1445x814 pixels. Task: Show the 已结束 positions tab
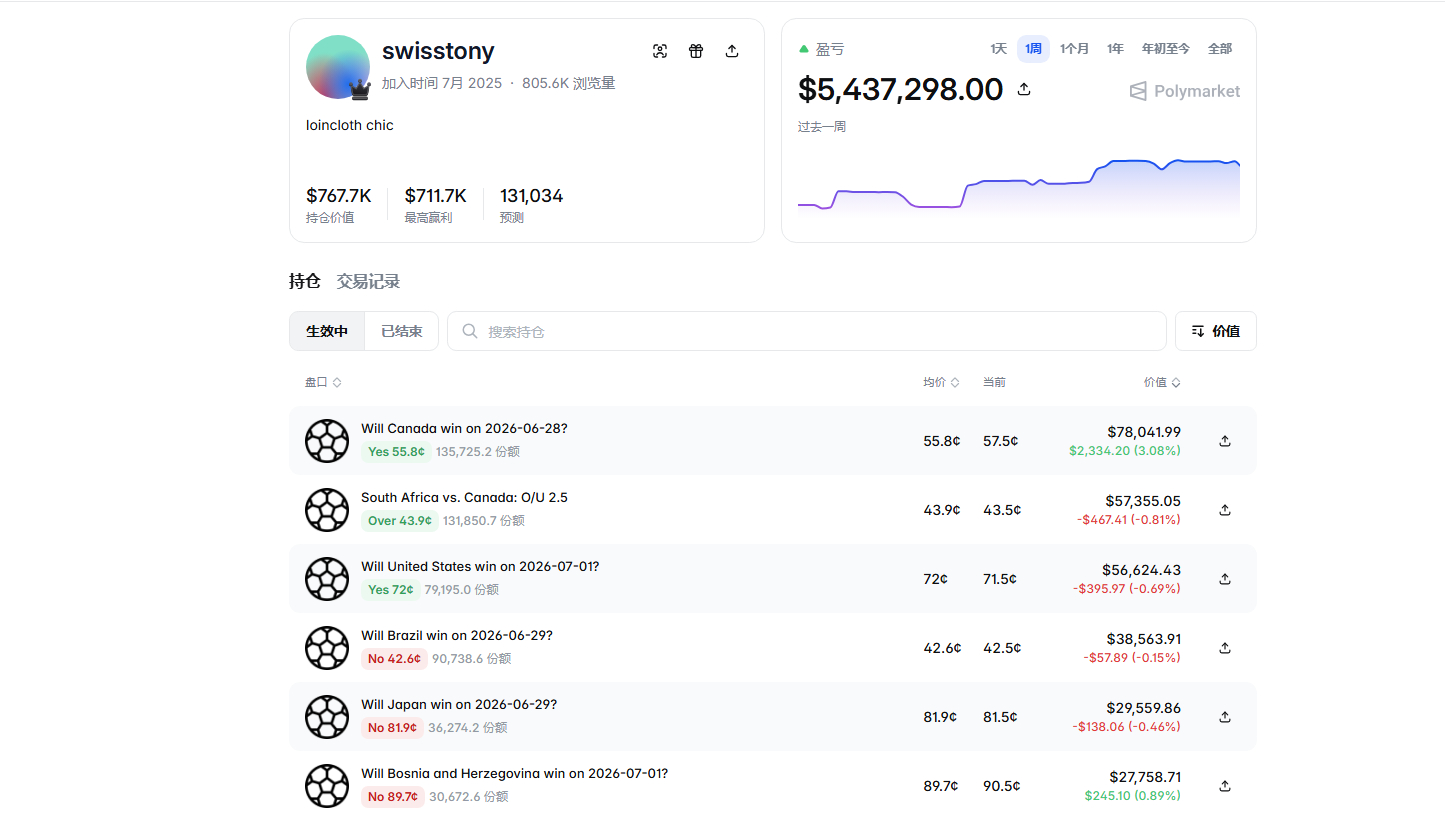click(402, 331)
